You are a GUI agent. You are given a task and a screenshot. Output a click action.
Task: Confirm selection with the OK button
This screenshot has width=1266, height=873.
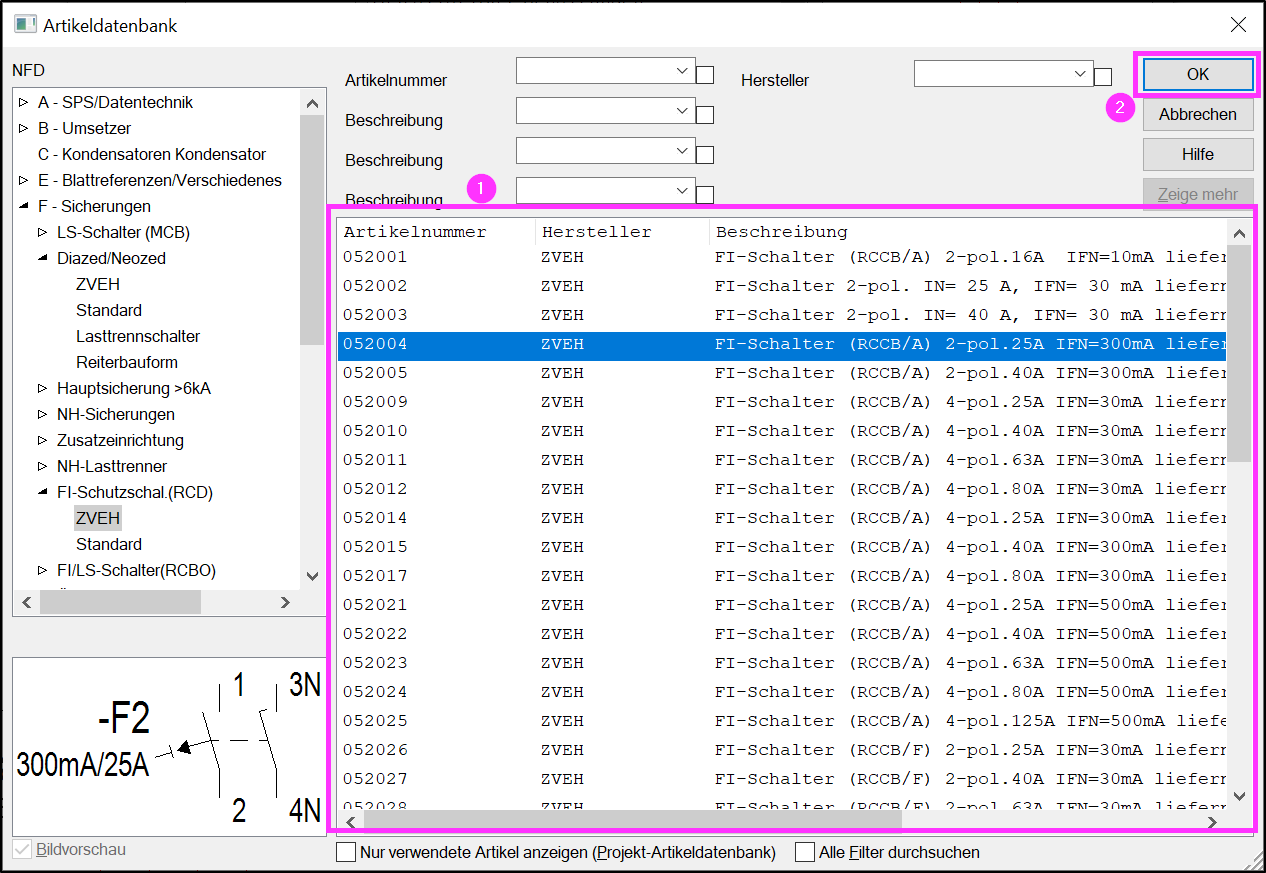tap(1197, 74)
